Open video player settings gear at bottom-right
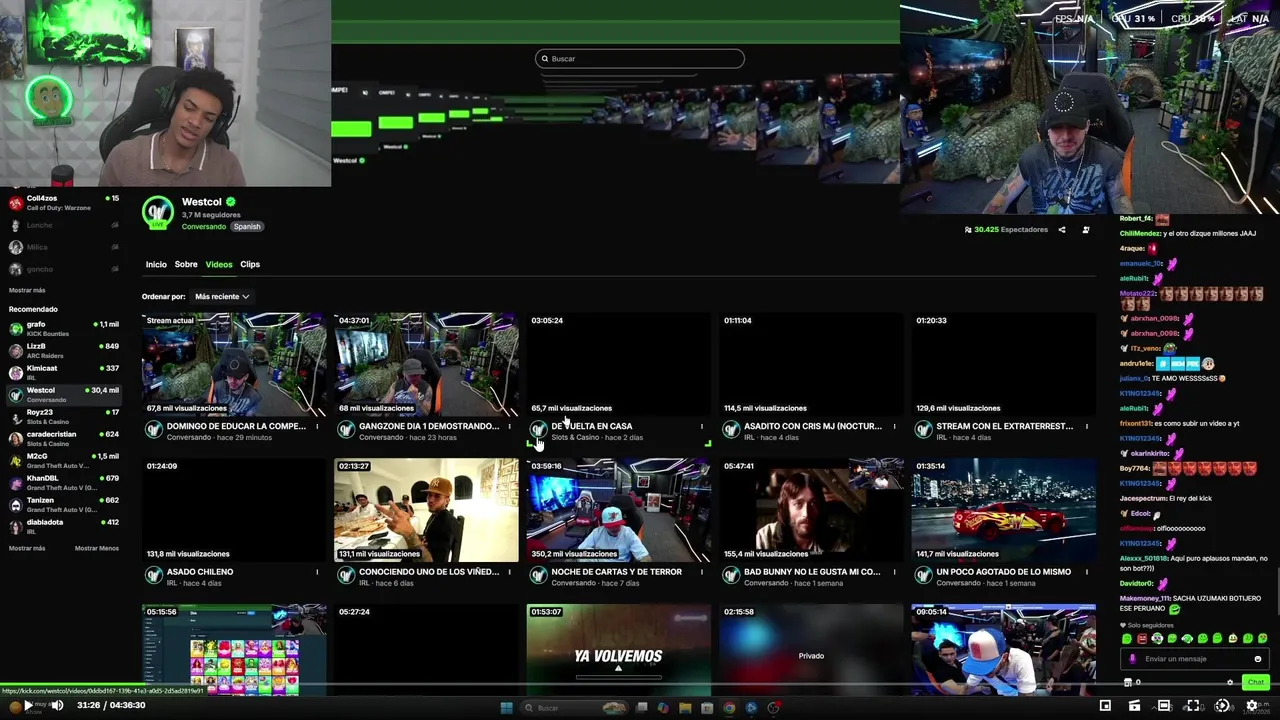 tap(1251, 706)
